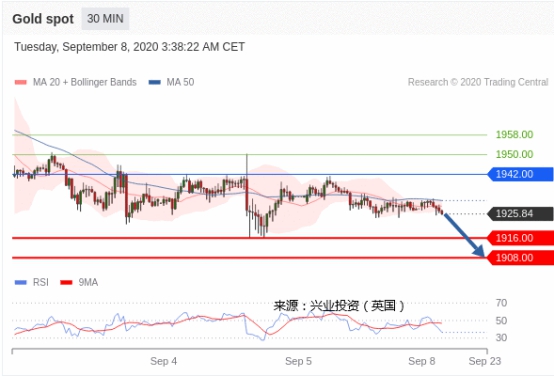Image resolution: width=554 pixels, height=377 pixels.
Task: Click the Sep 8 date axis label
Action: click(x=422, y=361)
